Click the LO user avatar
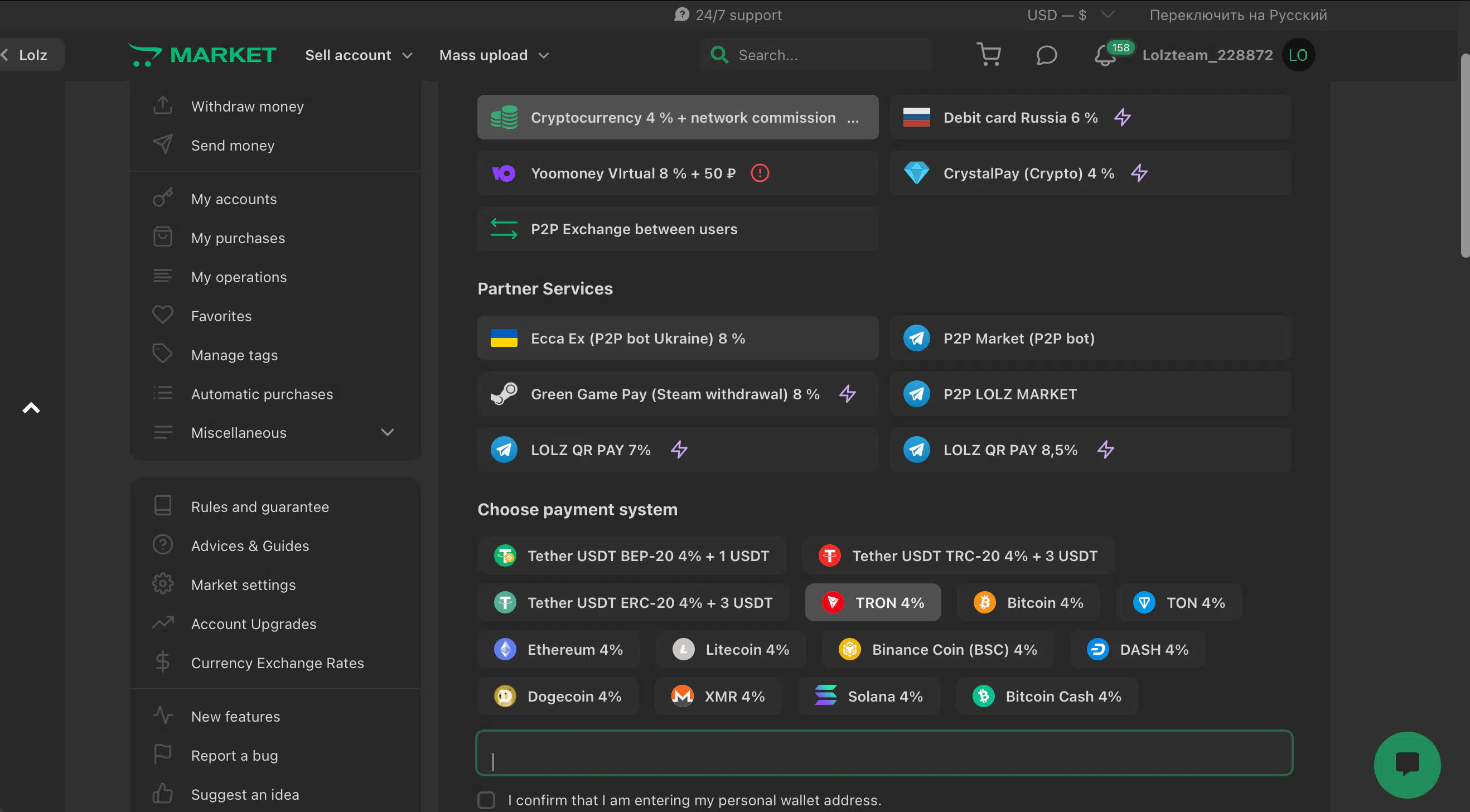Viewport: 1470px width, 812px height. coord(1298,55)
